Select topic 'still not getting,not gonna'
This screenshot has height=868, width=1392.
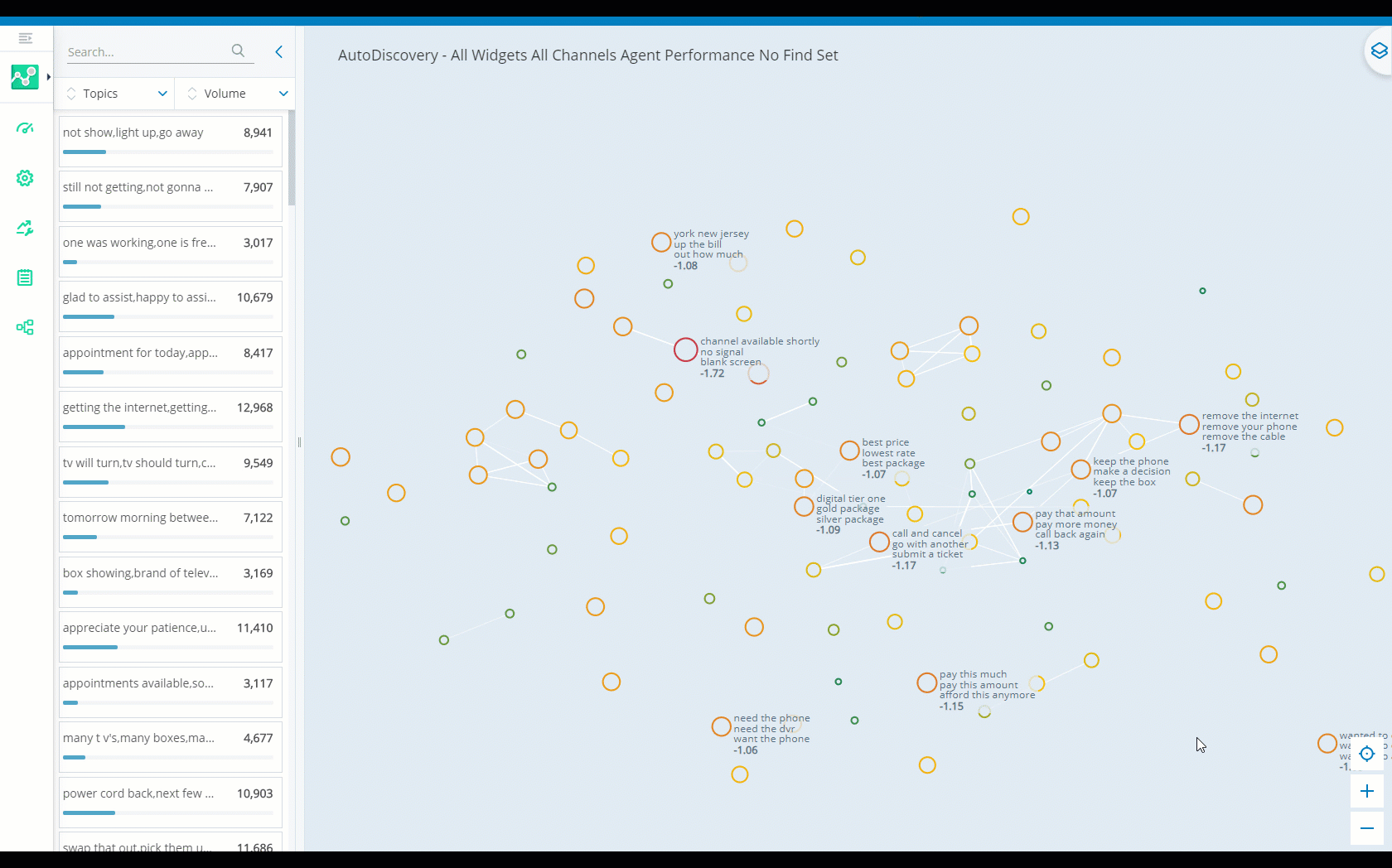171,196
